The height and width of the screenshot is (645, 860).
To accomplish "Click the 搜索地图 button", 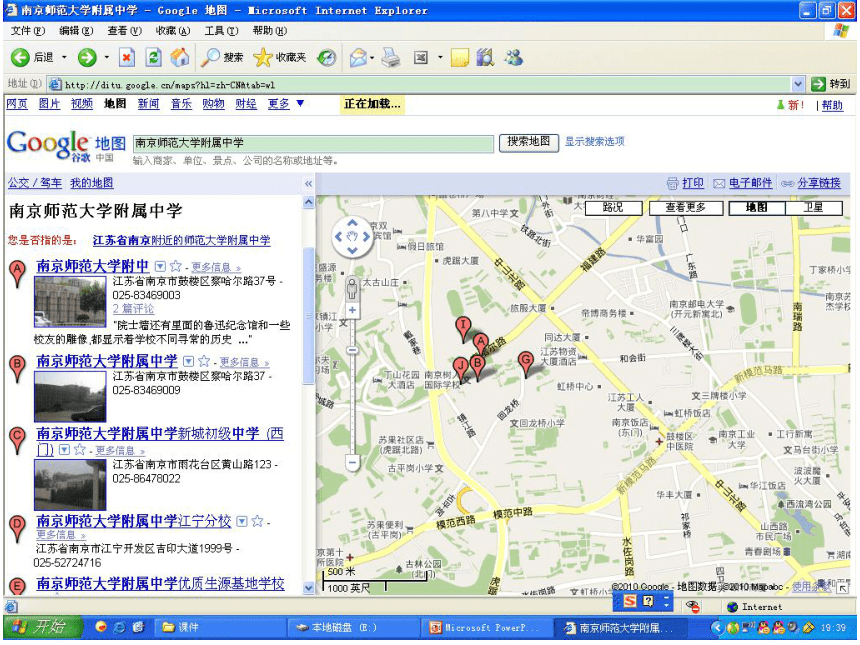I will click(529, 142).
